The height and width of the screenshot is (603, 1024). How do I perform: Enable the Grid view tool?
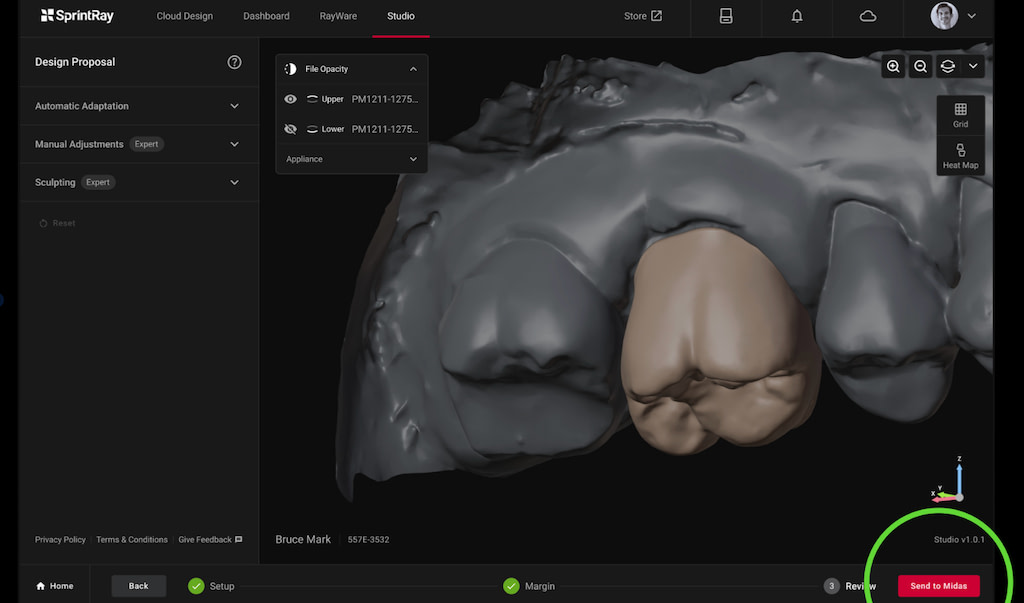pos(960,115)
